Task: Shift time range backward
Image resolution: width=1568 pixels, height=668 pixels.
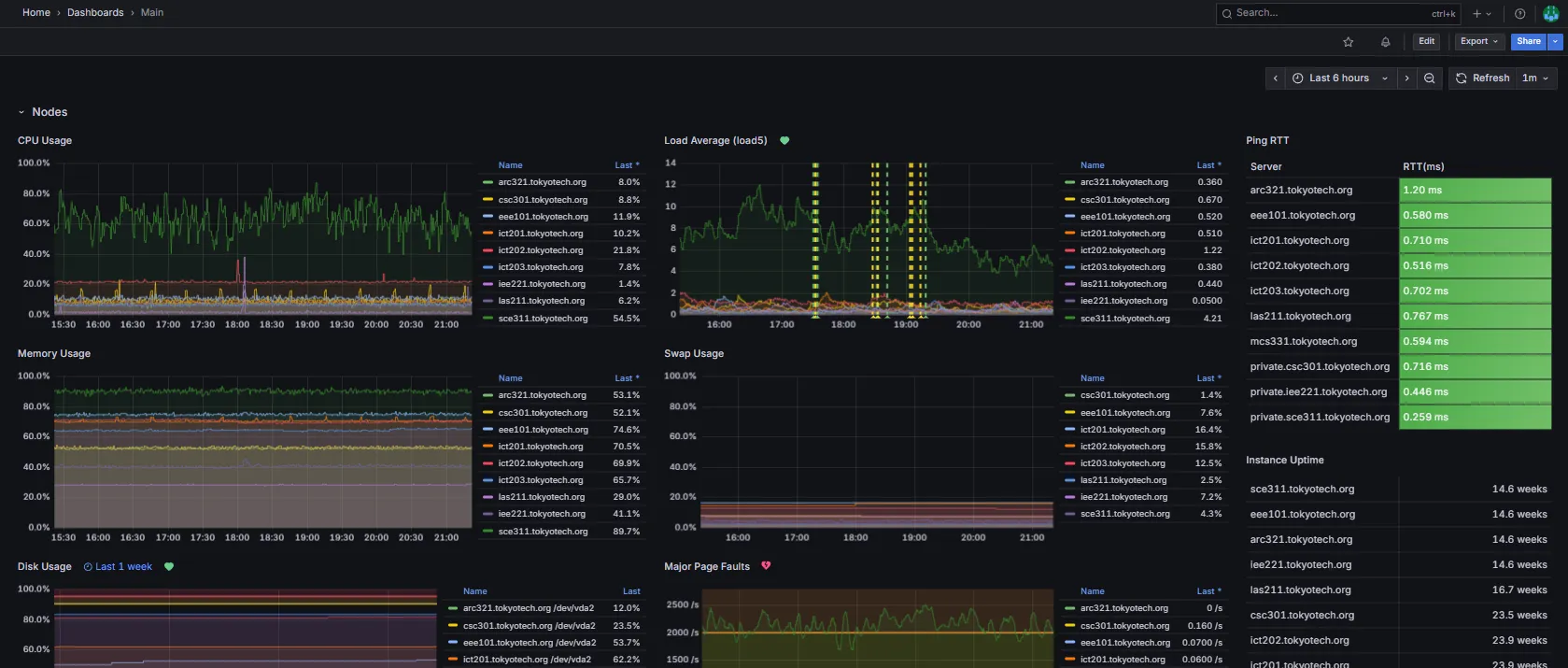Action: click(1276, 78)
